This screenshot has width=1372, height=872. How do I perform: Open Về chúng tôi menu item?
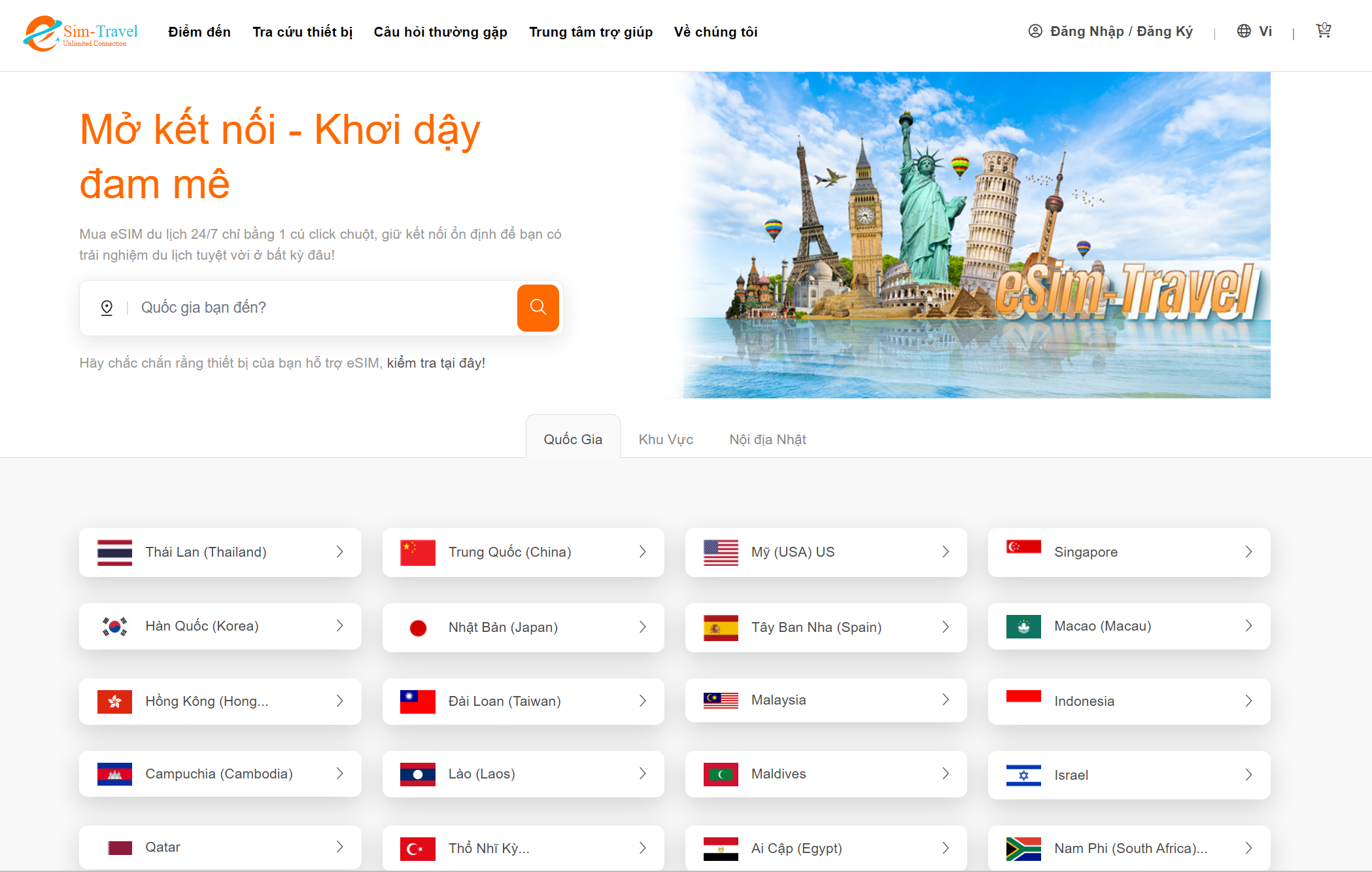click(x=716, y=32)
